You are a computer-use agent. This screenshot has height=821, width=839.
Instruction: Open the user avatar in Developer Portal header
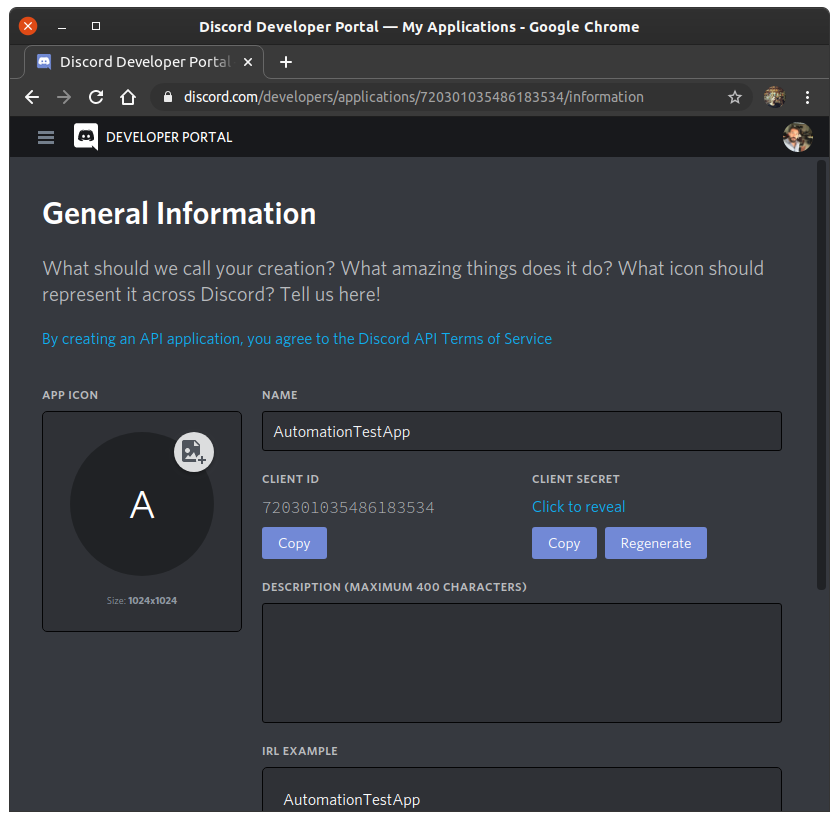click(797, 137)
